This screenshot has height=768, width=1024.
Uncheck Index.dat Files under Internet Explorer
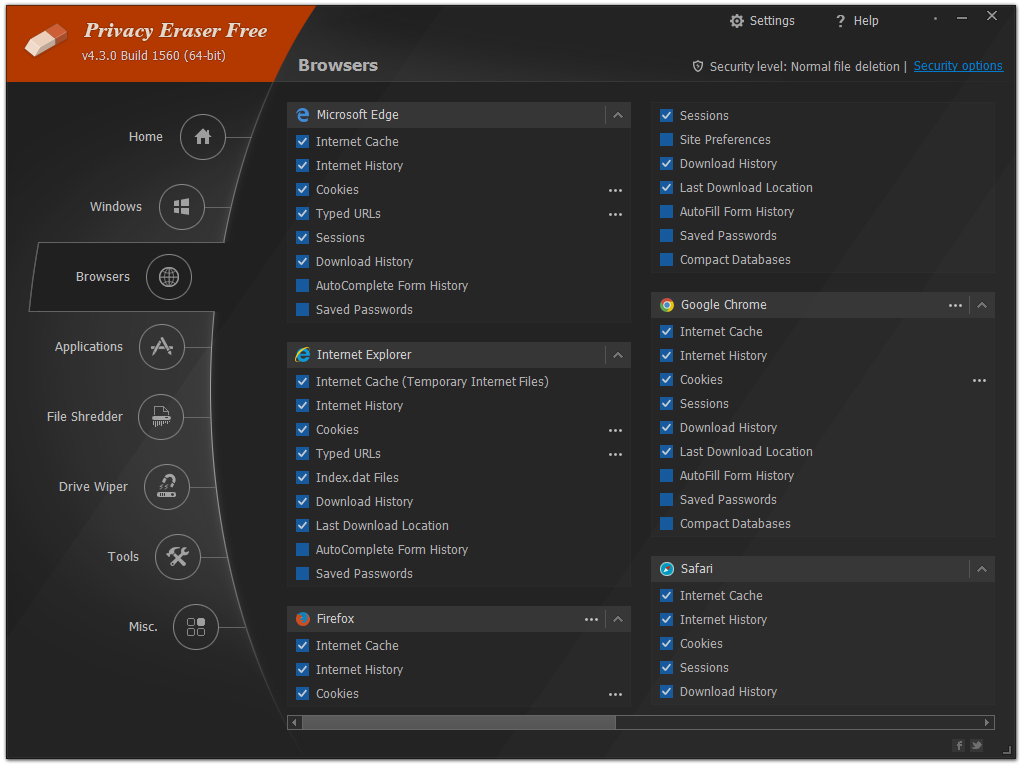303,478
